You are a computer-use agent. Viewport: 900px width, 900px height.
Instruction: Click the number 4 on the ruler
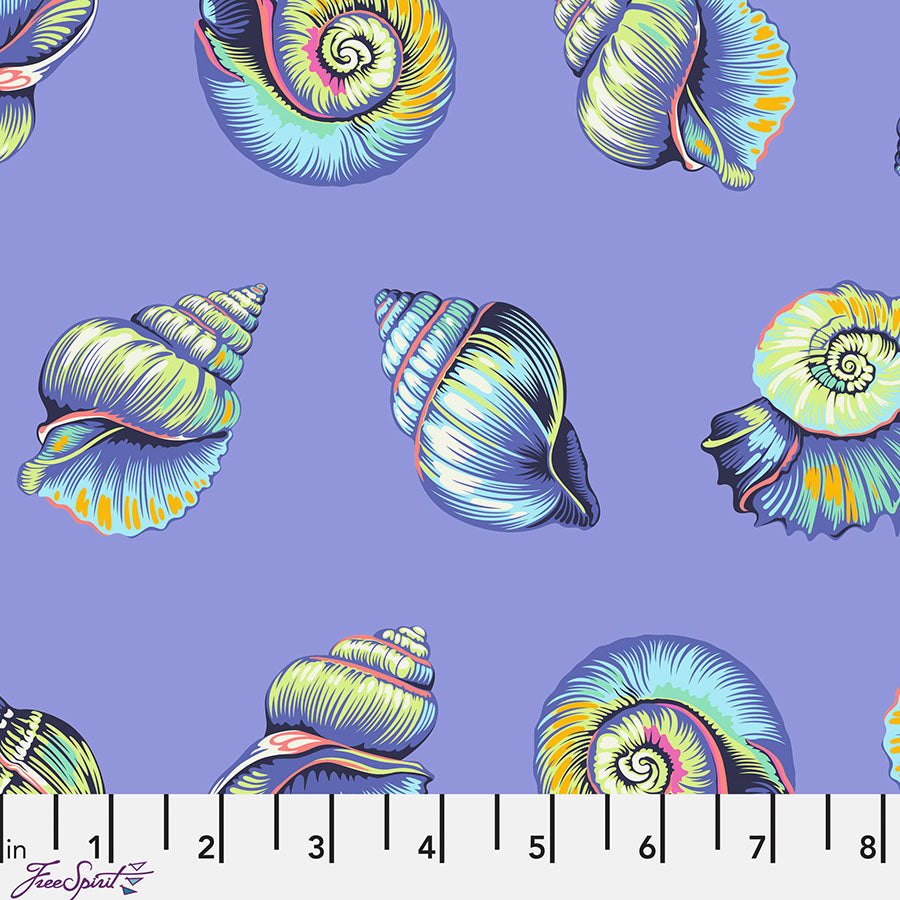[x=427, y=848]
